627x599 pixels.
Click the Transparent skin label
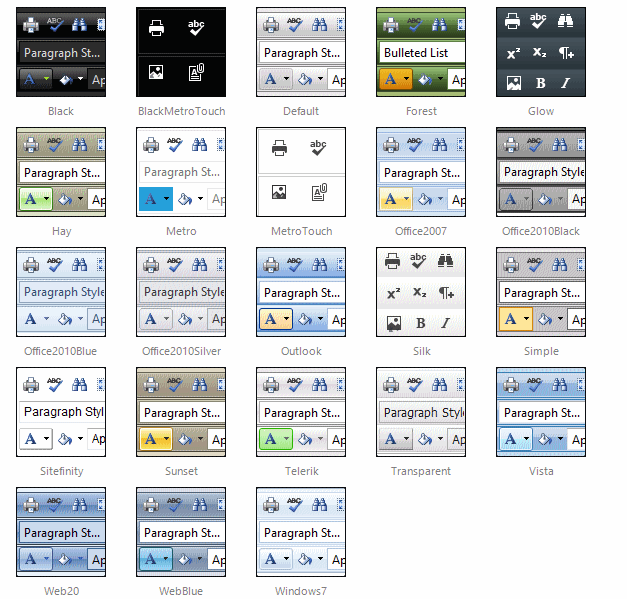point(421,471)
